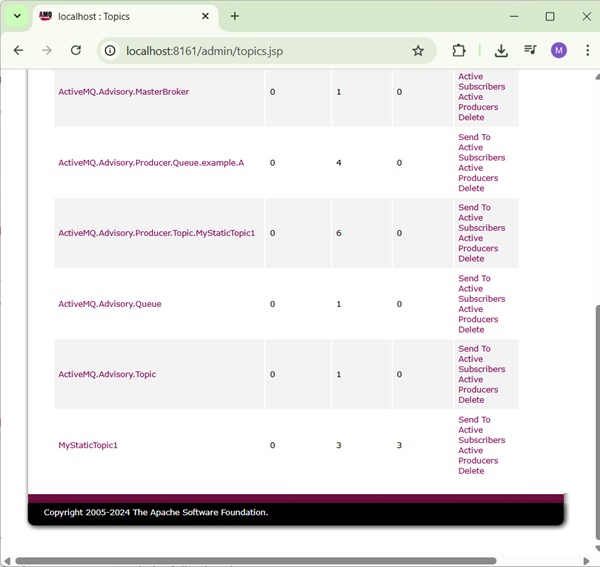Click Send To for ActiveMQ.Advisory.Queue

point(474,279)
